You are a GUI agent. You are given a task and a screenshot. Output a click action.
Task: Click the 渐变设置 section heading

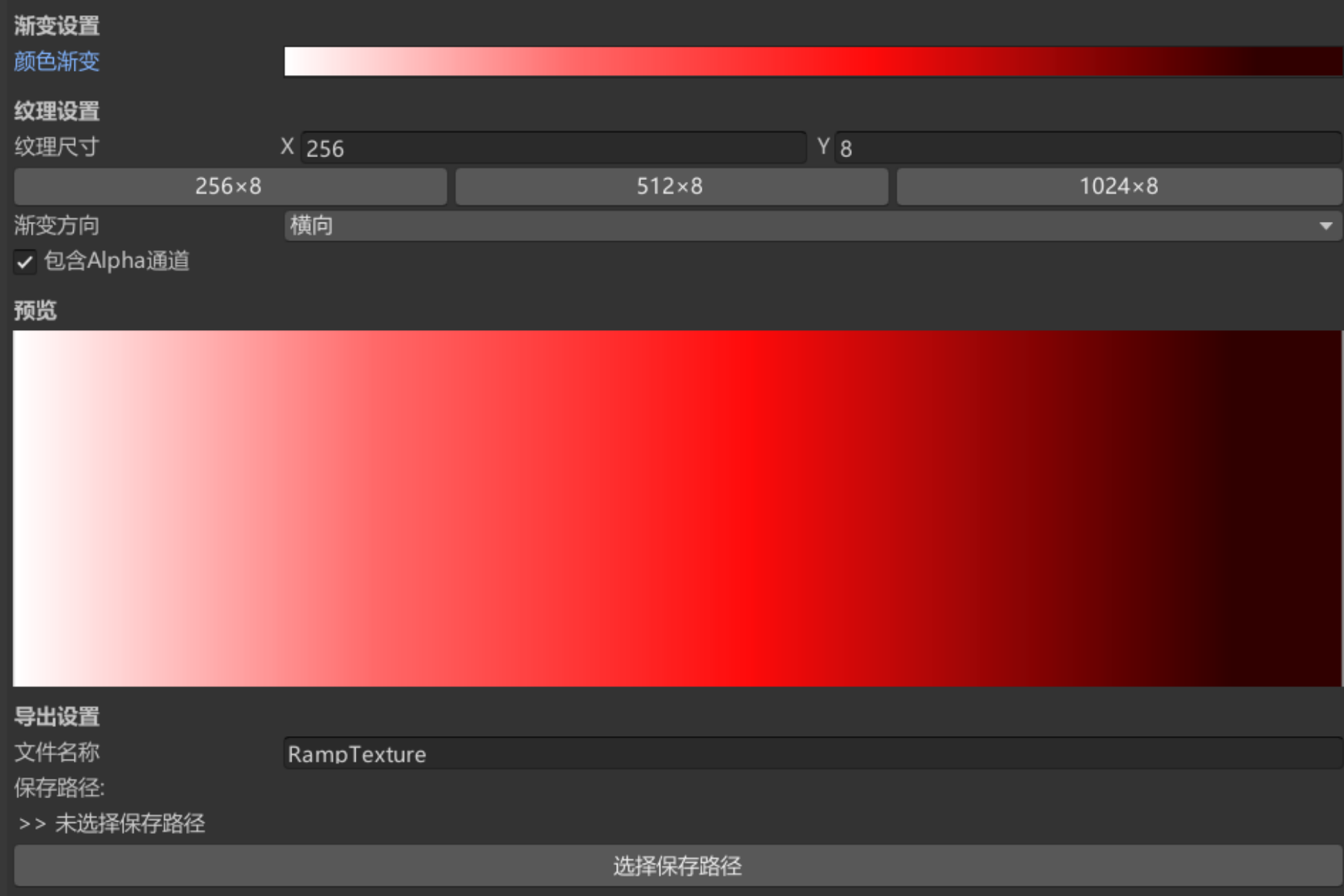(57, 26)
